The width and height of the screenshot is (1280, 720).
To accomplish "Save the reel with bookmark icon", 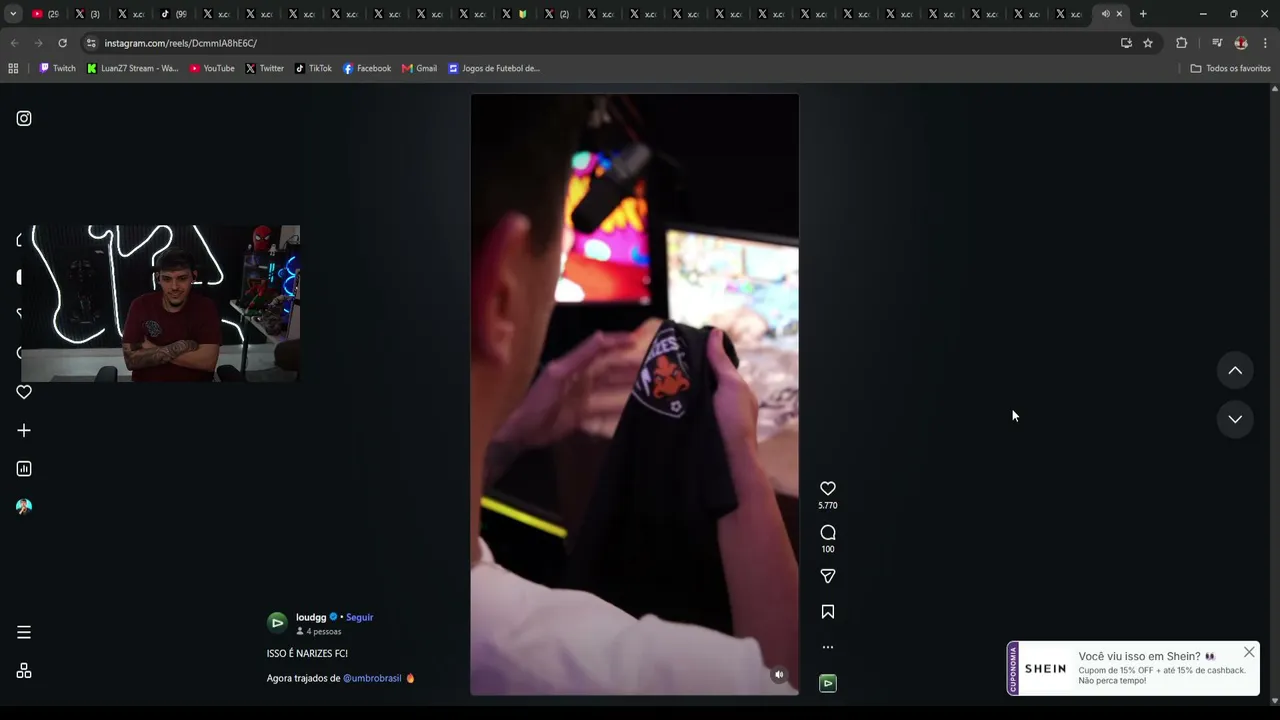I will [828, 611].
